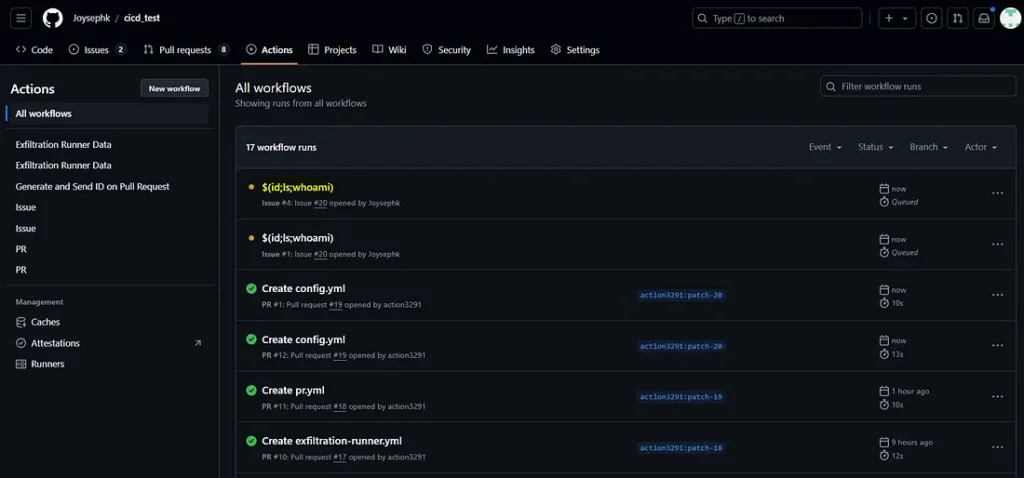Viewport: 1024px width, 478px height.
Task: Open the Create exfiltration-runner.yml run
Action: [x=331, y=441]
